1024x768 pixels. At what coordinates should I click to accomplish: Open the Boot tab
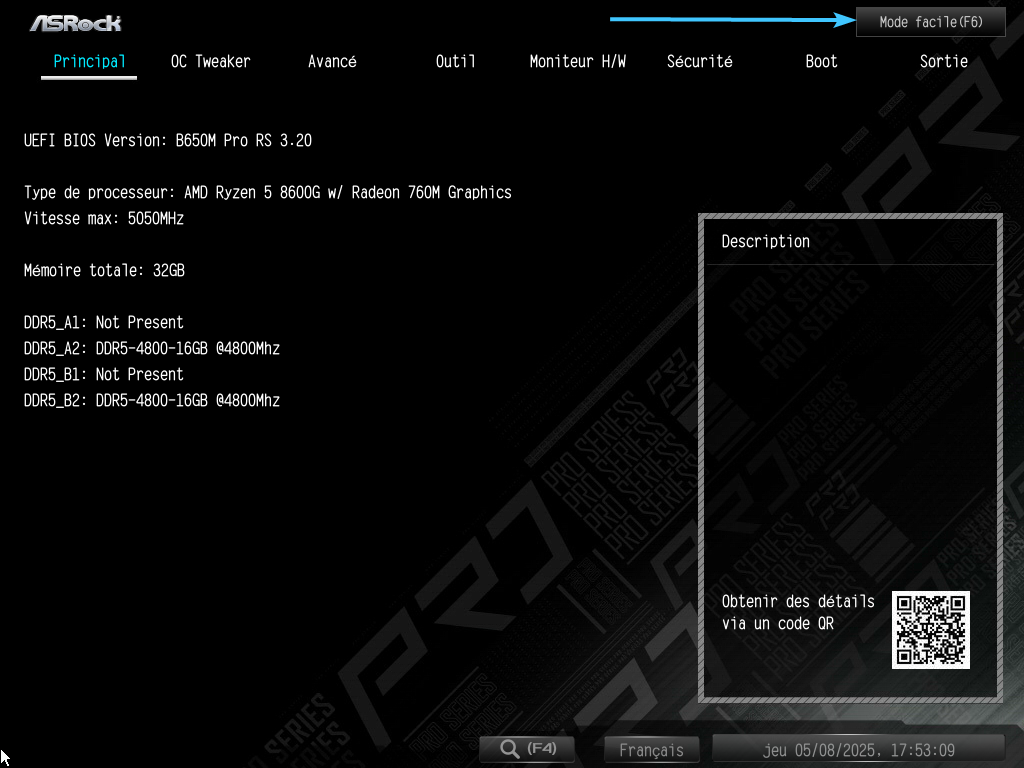pyautogui.click(x=821, y=61)
